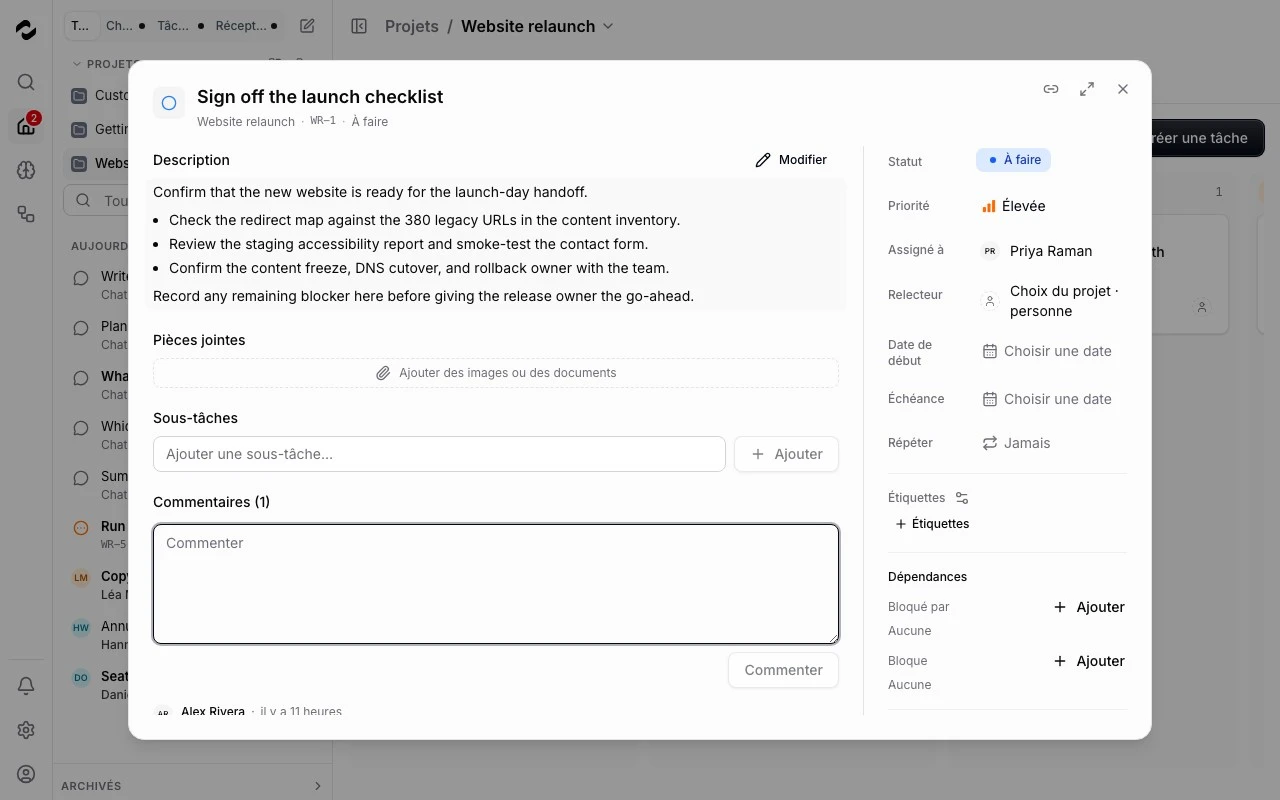Click into the Commenter text area
Image resolution: width=1280 pixels, height=800 pixels.
[496, 584]
